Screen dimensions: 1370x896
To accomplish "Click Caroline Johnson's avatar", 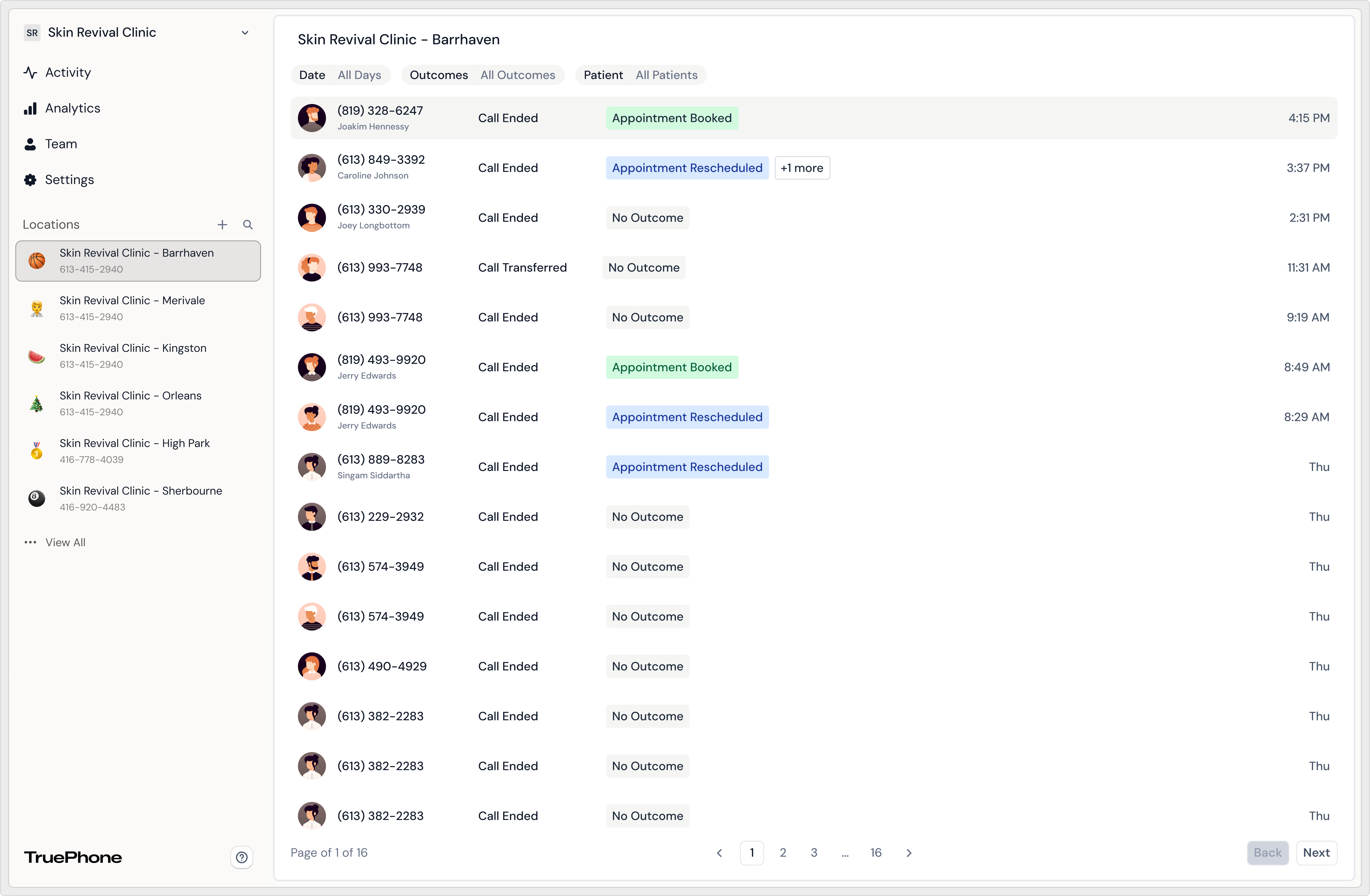I will point(312,168).
